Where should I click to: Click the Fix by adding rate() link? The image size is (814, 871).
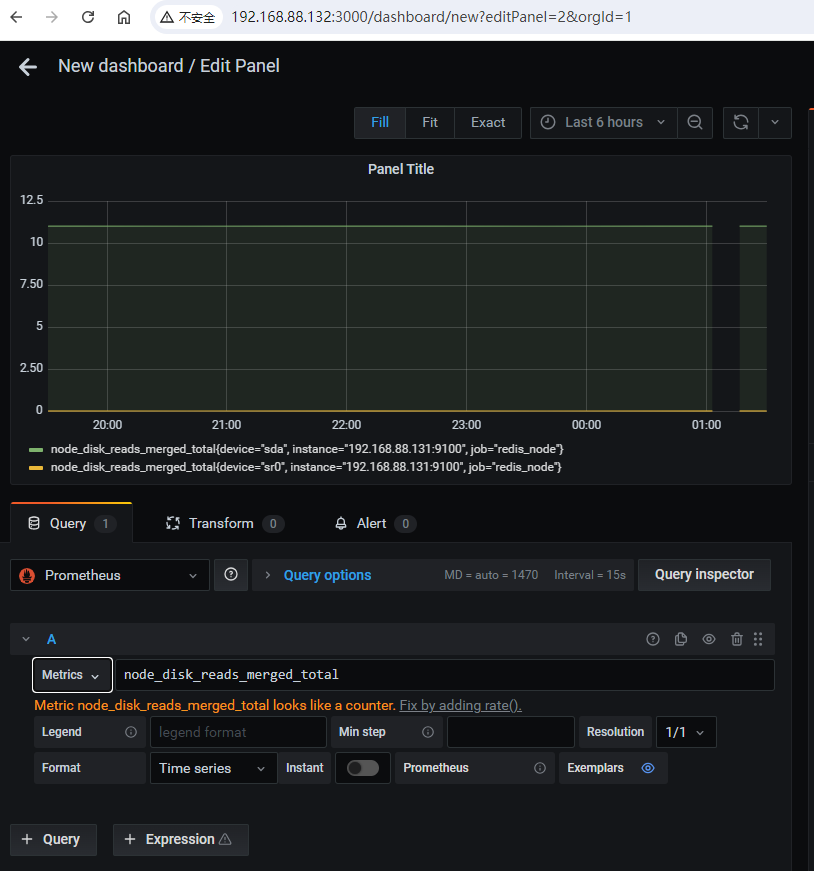coord(460,705)
